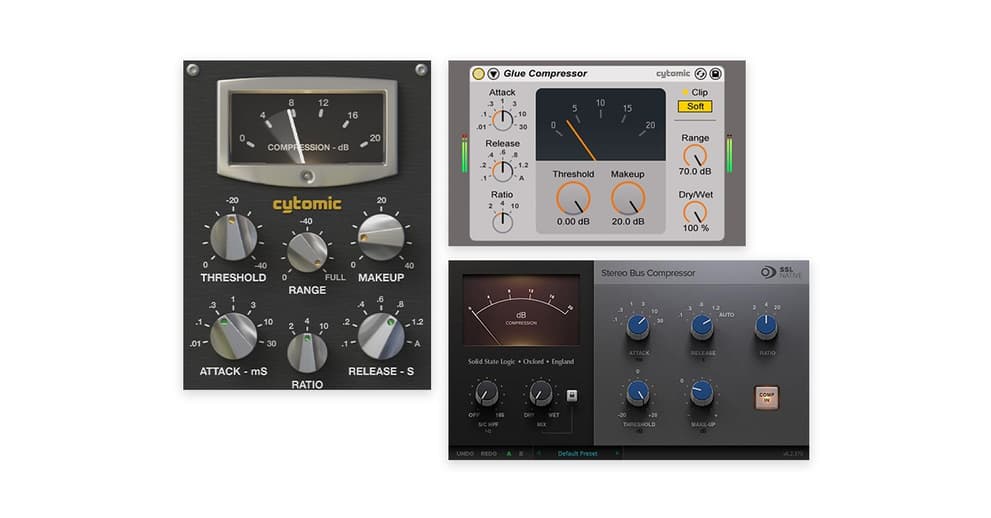Click the Cytomic COMPRESSION - dB VU meter
Screen dimensions: 991x518
coord(307,128)
